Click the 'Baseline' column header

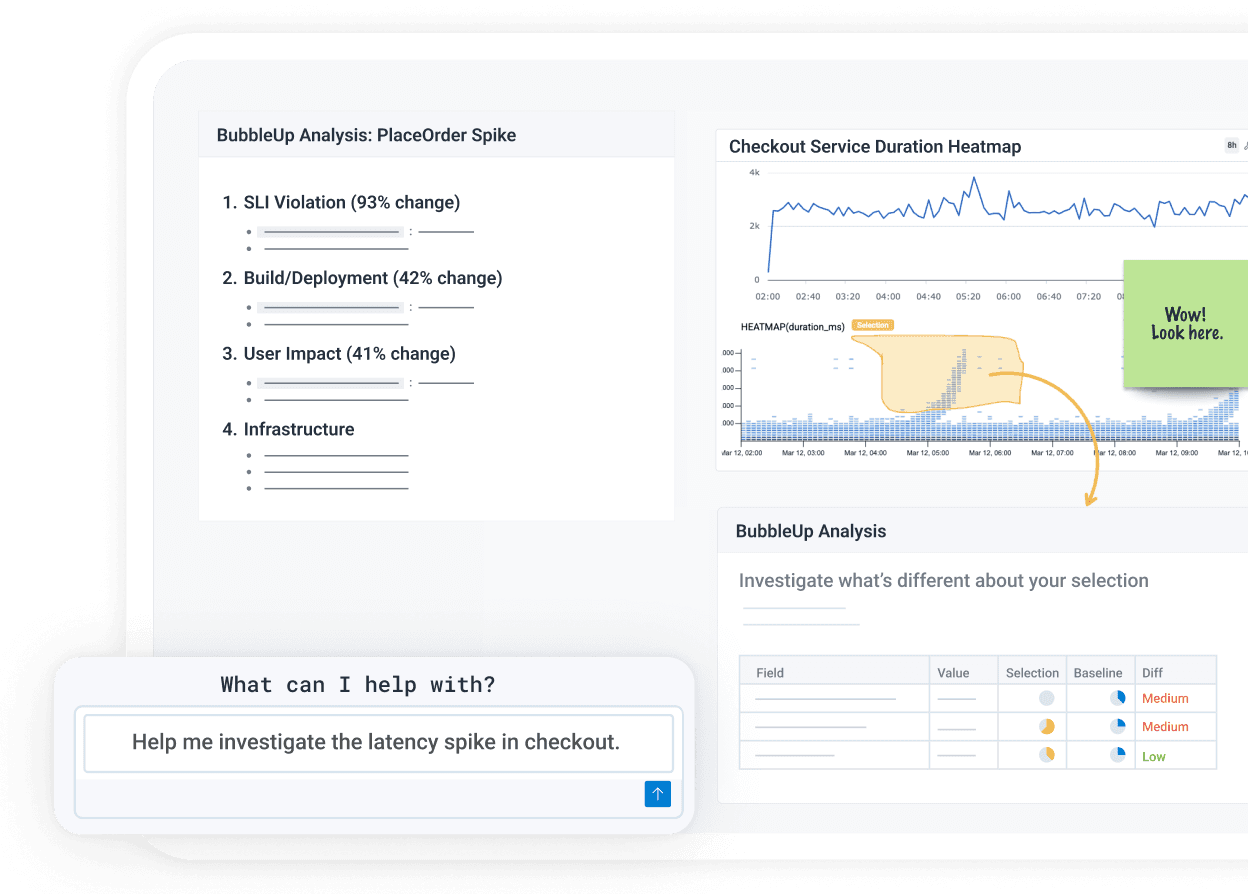pyautogui.click(x=1098, y=673)
